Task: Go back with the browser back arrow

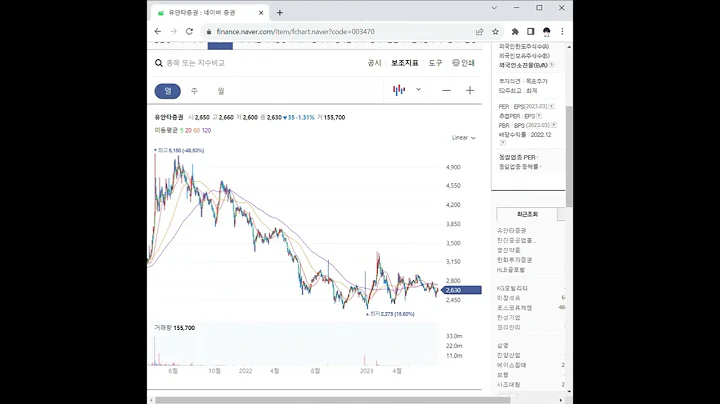Action: pyautogui.click(x=158, y=32)
